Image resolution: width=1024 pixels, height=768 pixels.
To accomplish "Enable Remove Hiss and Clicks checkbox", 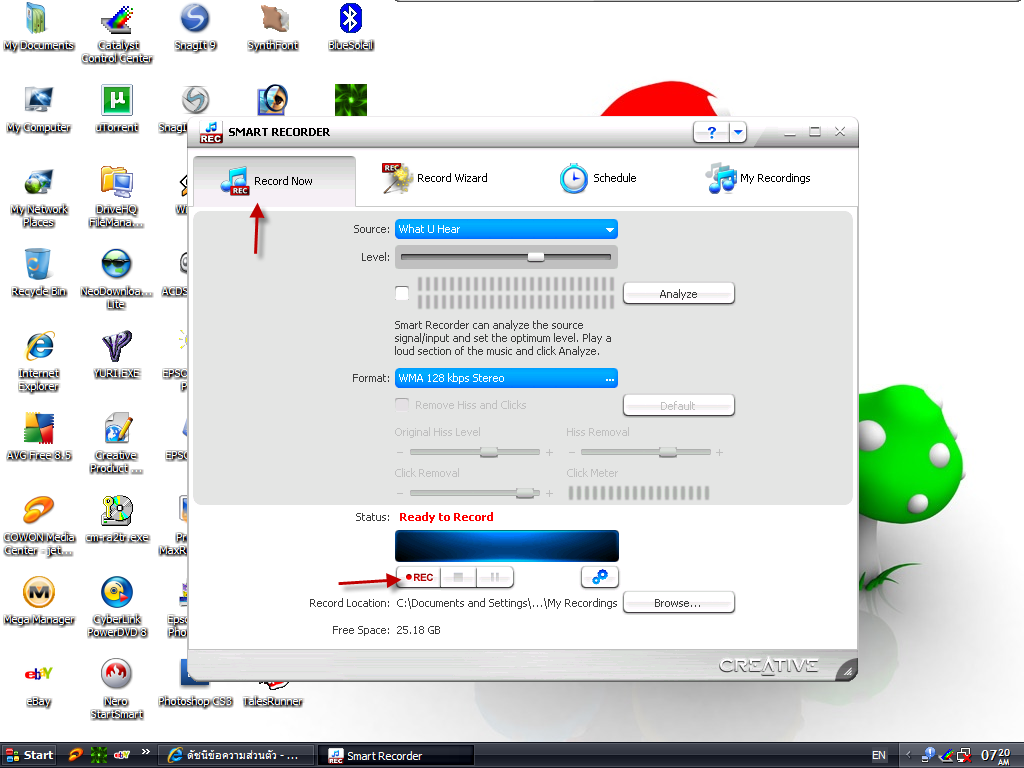I will (402, 405).
